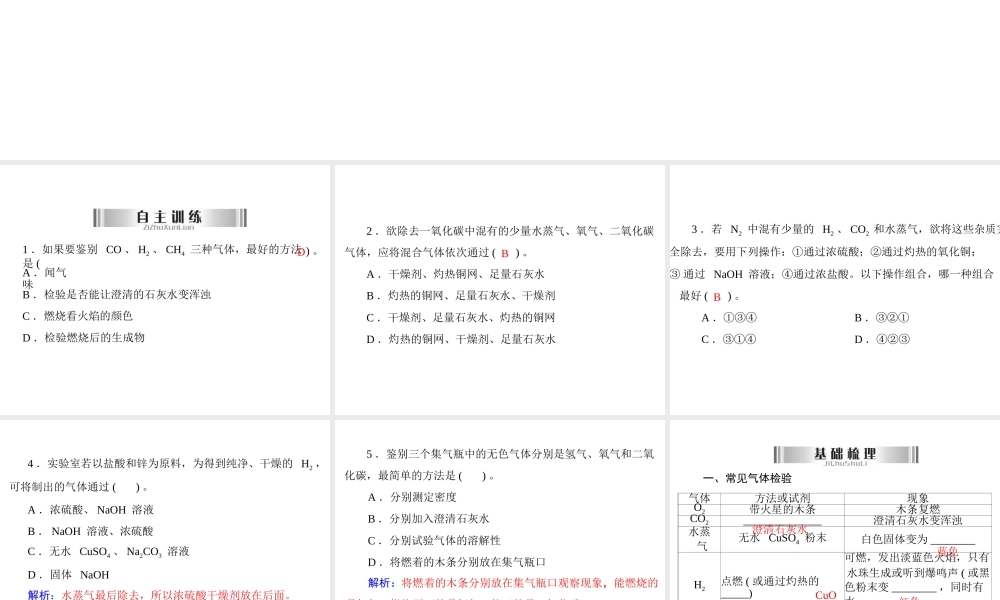Click the 基础梳理 banner heading

(846, 454)
